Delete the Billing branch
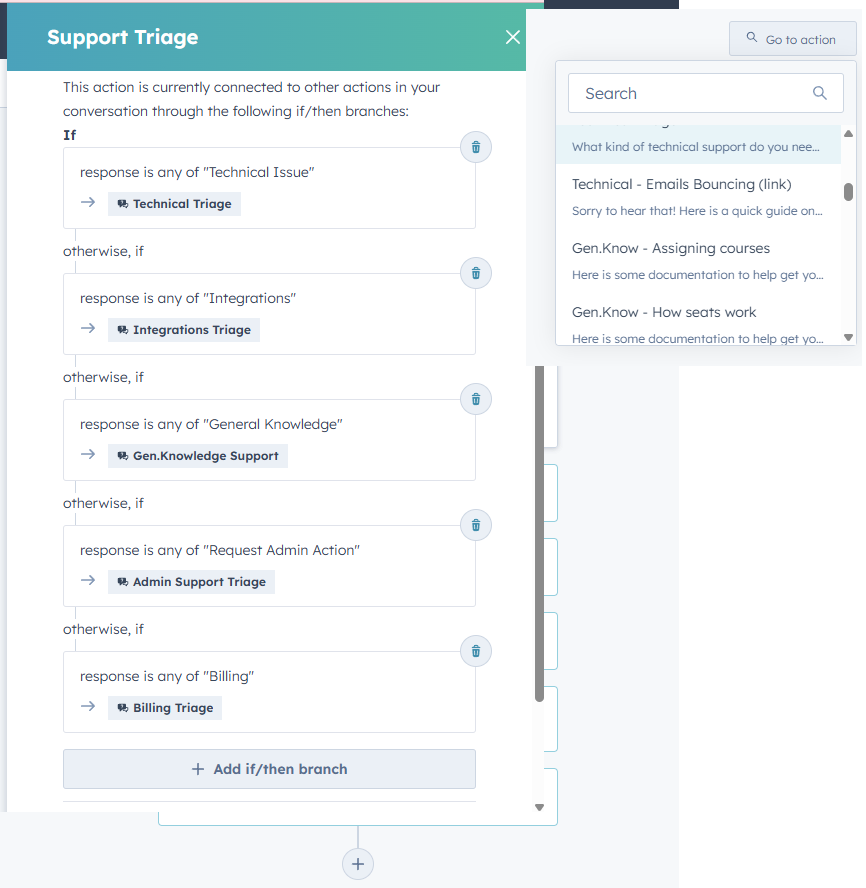This screenshot has height=888, width=866. [476, 651]
